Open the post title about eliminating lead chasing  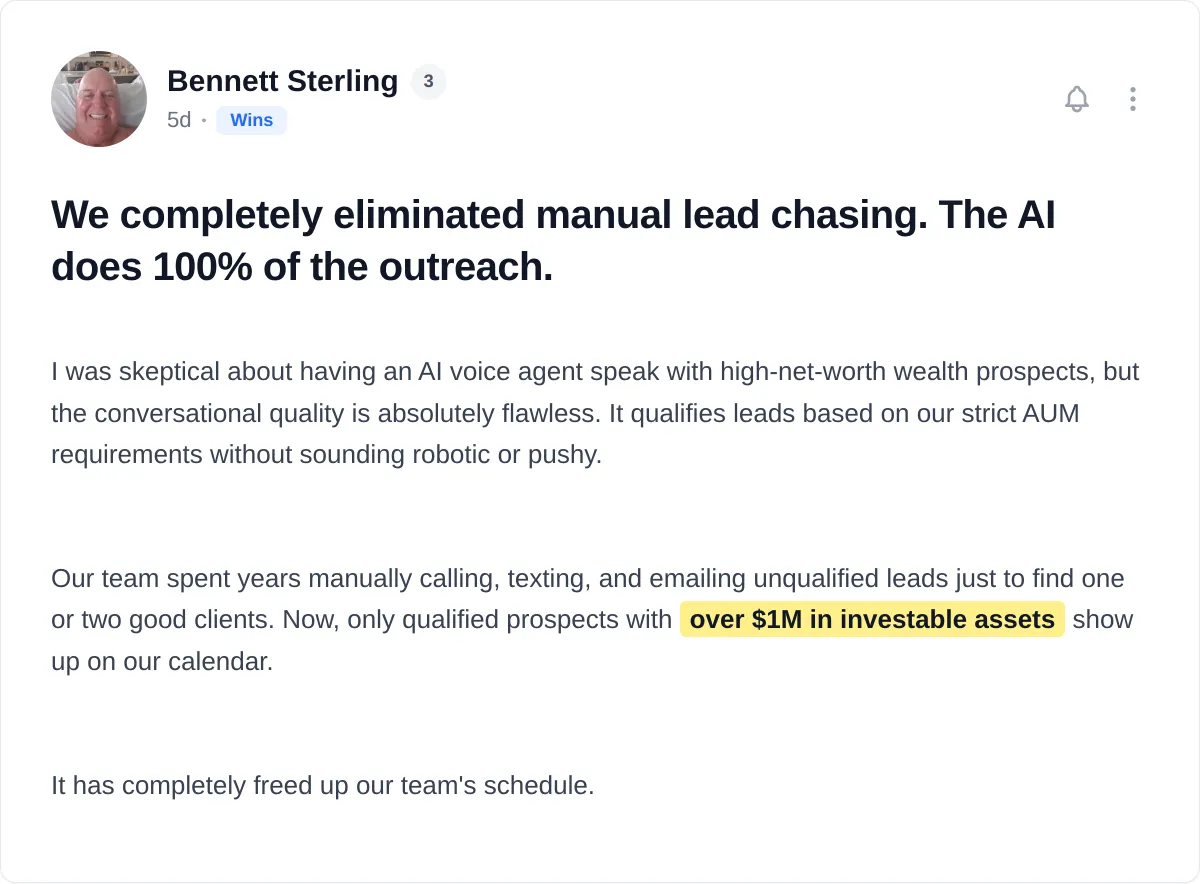click(553, 241)
